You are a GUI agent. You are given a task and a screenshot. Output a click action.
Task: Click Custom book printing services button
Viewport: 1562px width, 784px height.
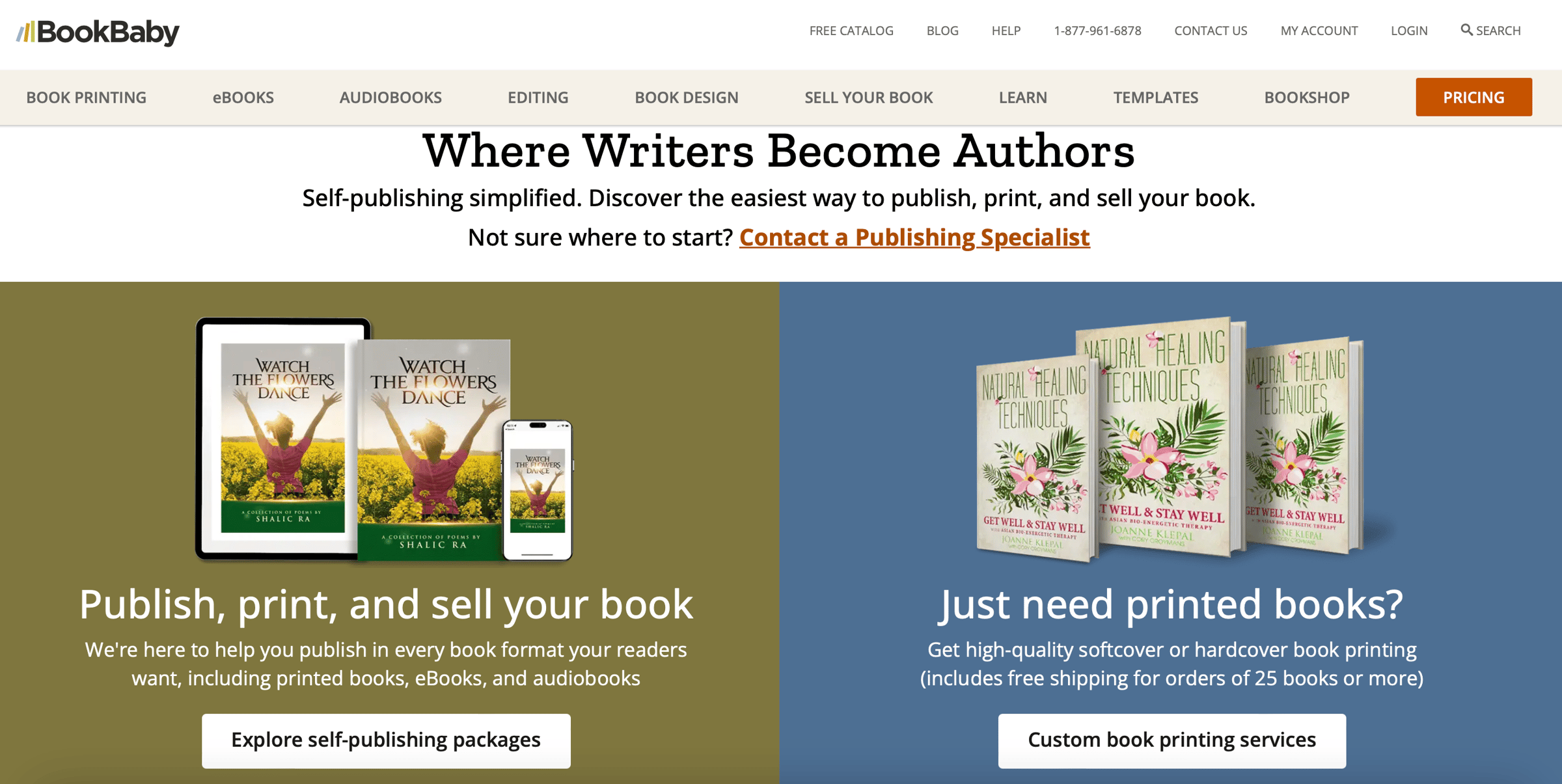pos(1171,740)
